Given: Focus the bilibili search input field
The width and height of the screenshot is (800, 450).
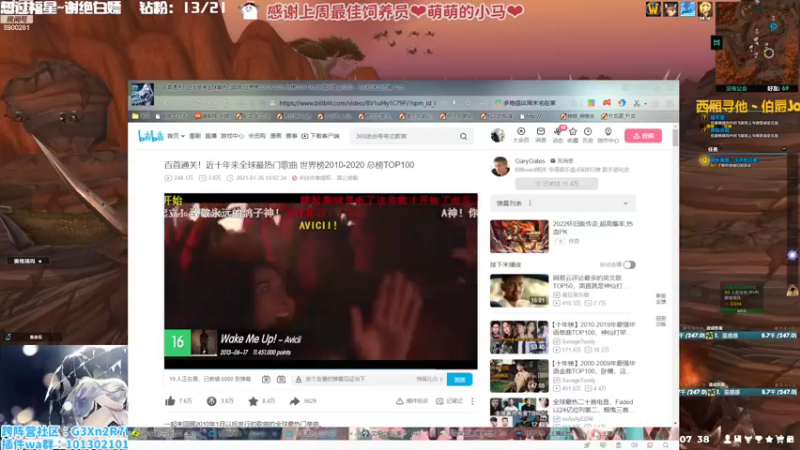Looking at the screenshot, I should [405, 136].
